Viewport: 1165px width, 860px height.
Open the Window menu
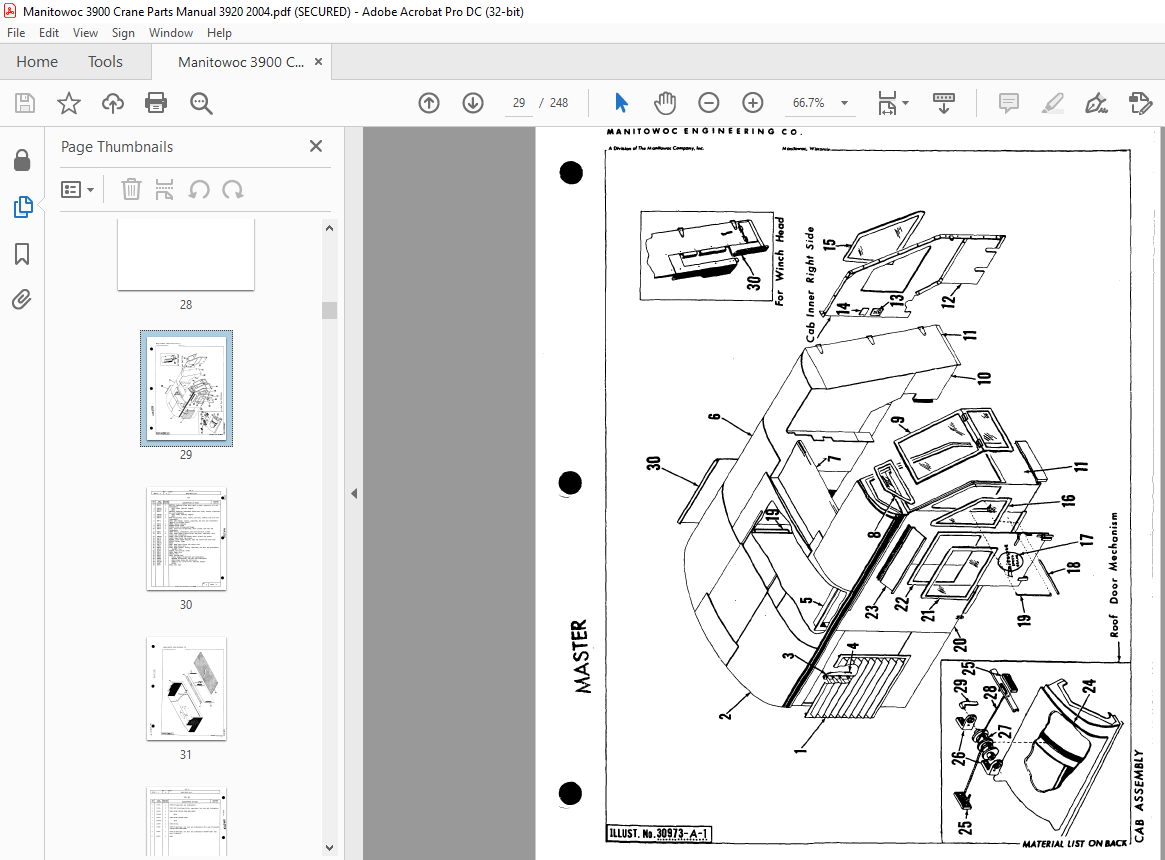coord(171,33)
